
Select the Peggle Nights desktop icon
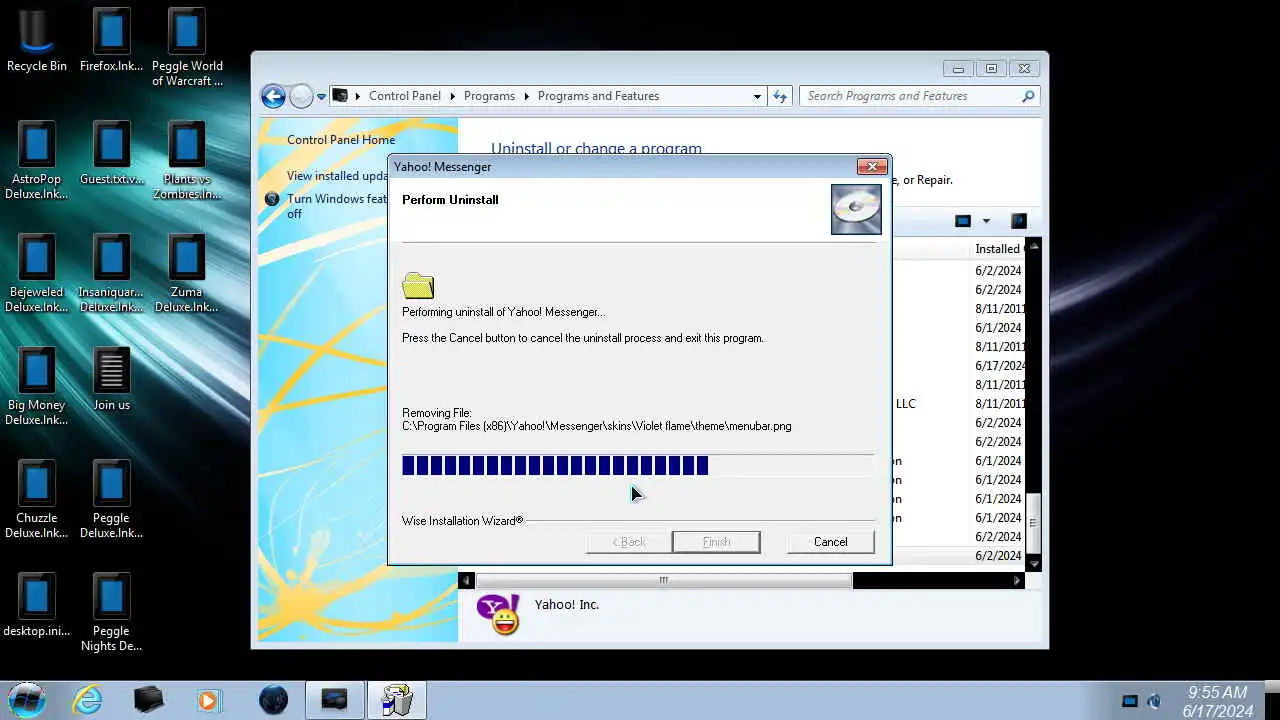(x=111, y=612)
